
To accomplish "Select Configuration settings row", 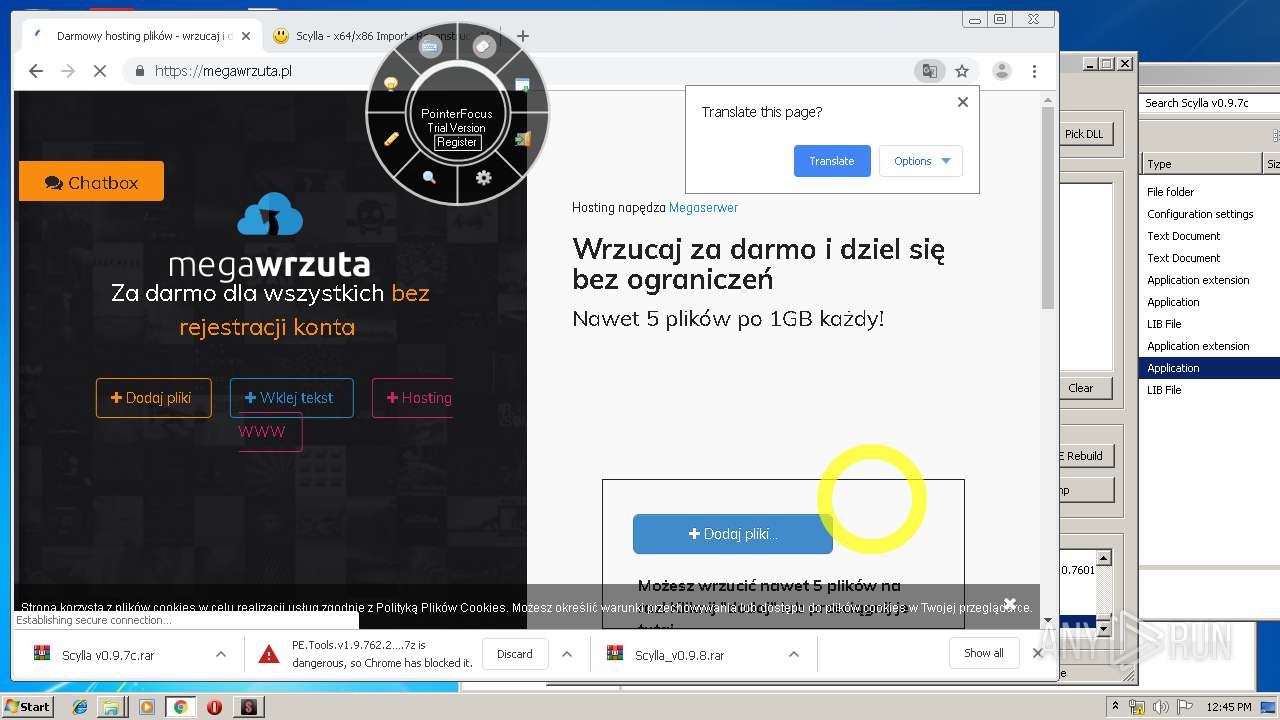I will [1209, 214].
